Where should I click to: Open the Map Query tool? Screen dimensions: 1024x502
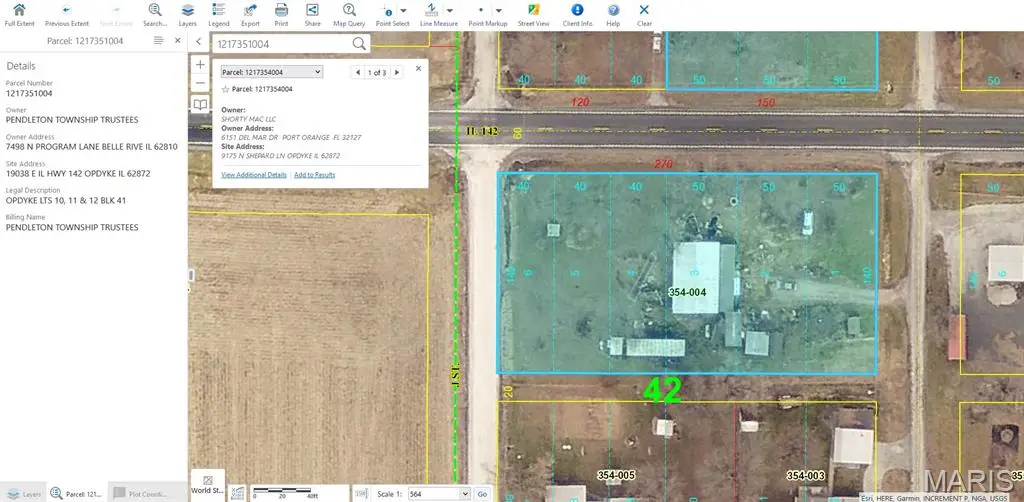click(x=349, y=11)
